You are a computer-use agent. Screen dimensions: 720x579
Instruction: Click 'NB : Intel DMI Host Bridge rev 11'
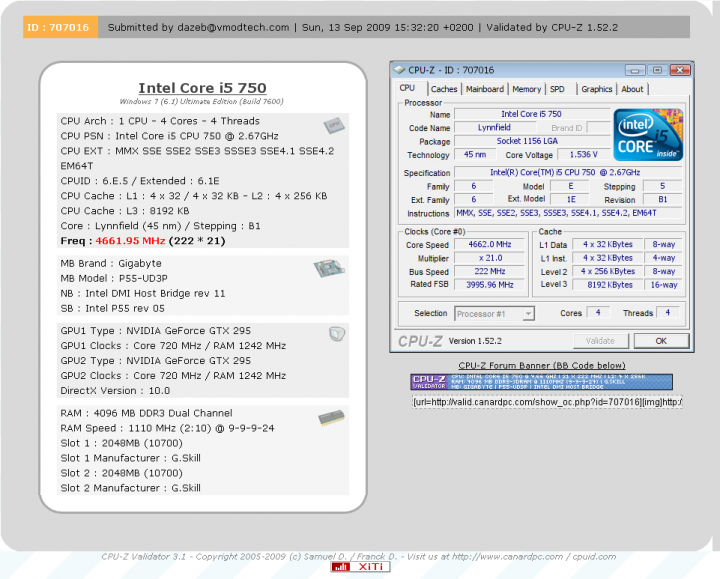tap(143, 293)
